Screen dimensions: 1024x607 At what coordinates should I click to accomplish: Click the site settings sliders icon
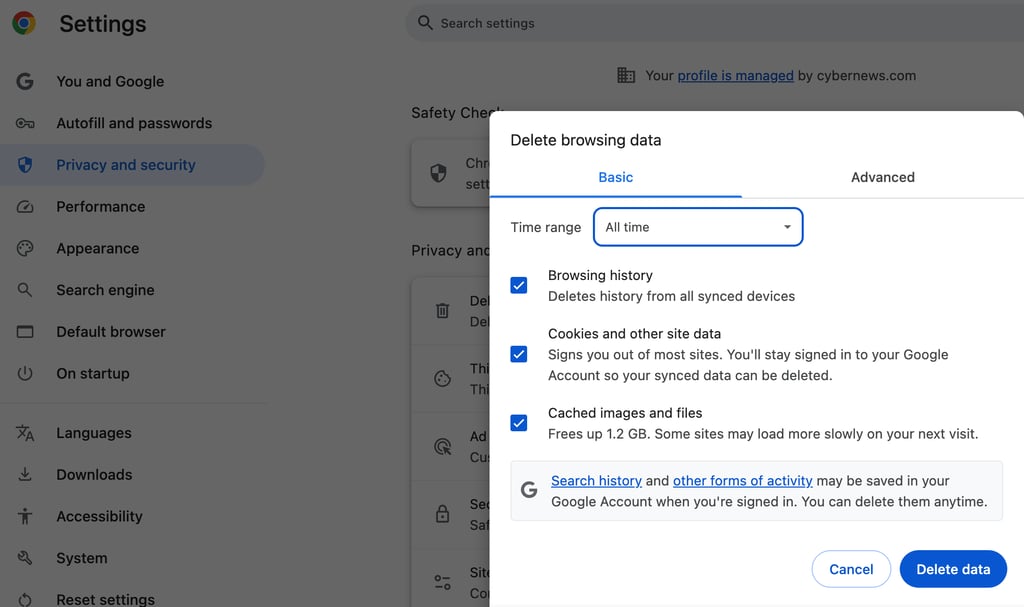(x=442, y=582)
